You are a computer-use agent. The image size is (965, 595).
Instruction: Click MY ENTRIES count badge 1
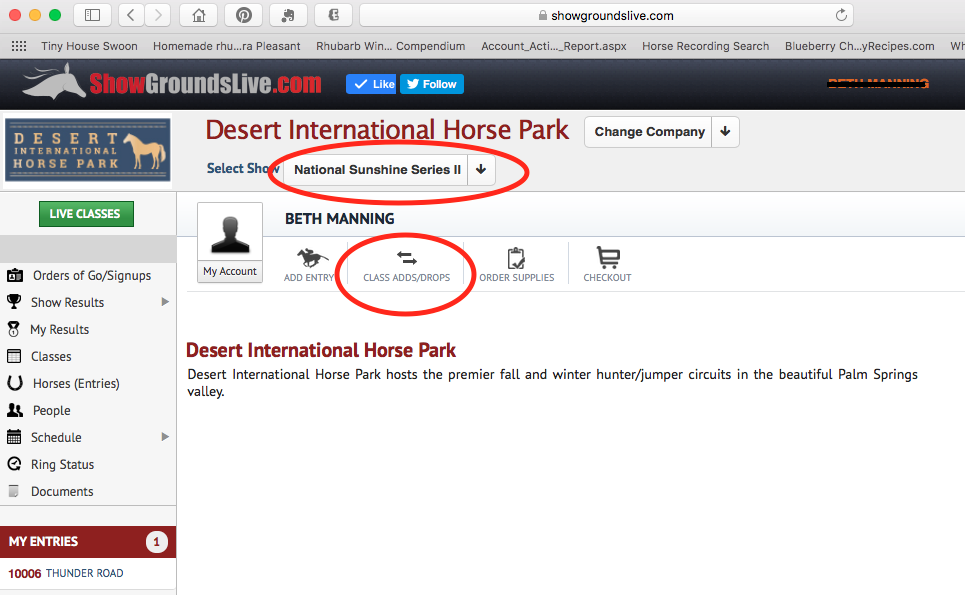[156, 542]
